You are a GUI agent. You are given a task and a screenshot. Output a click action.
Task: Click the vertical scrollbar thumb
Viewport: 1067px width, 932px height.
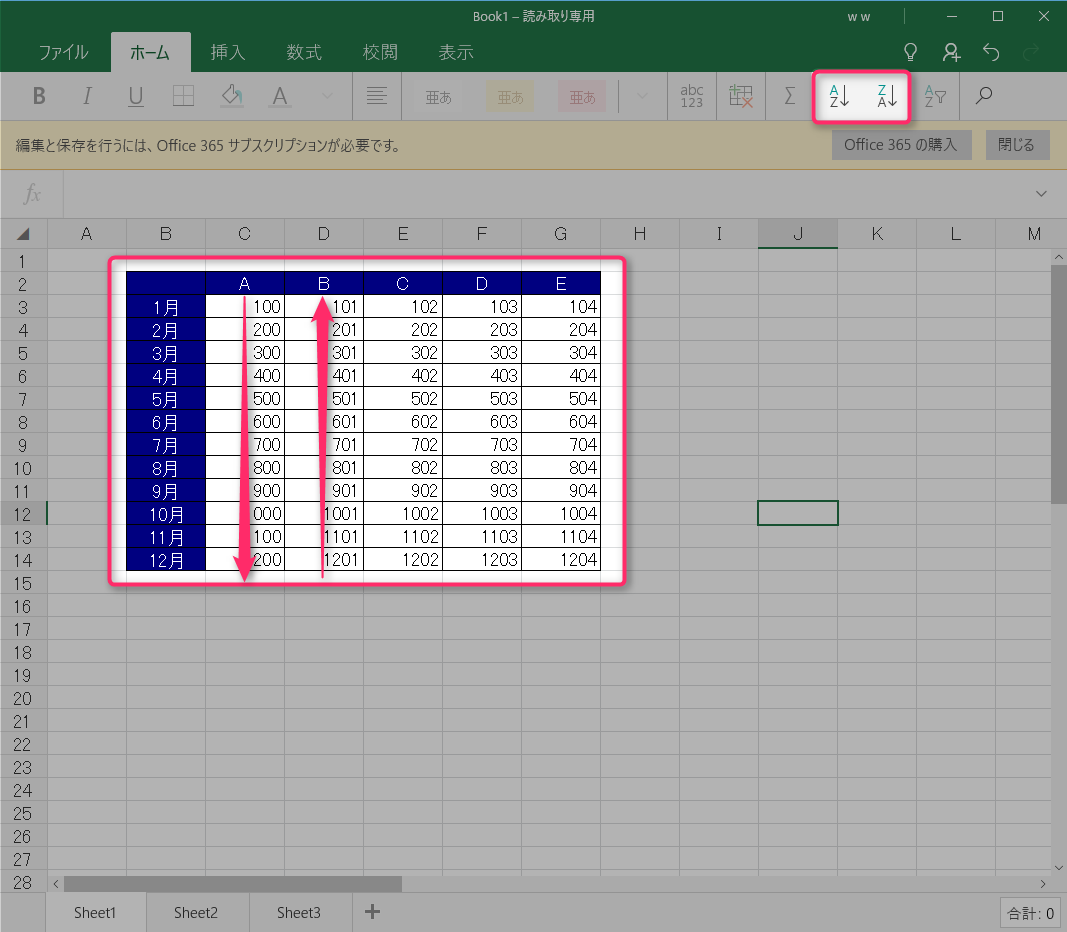click(x=1059, y=384)
